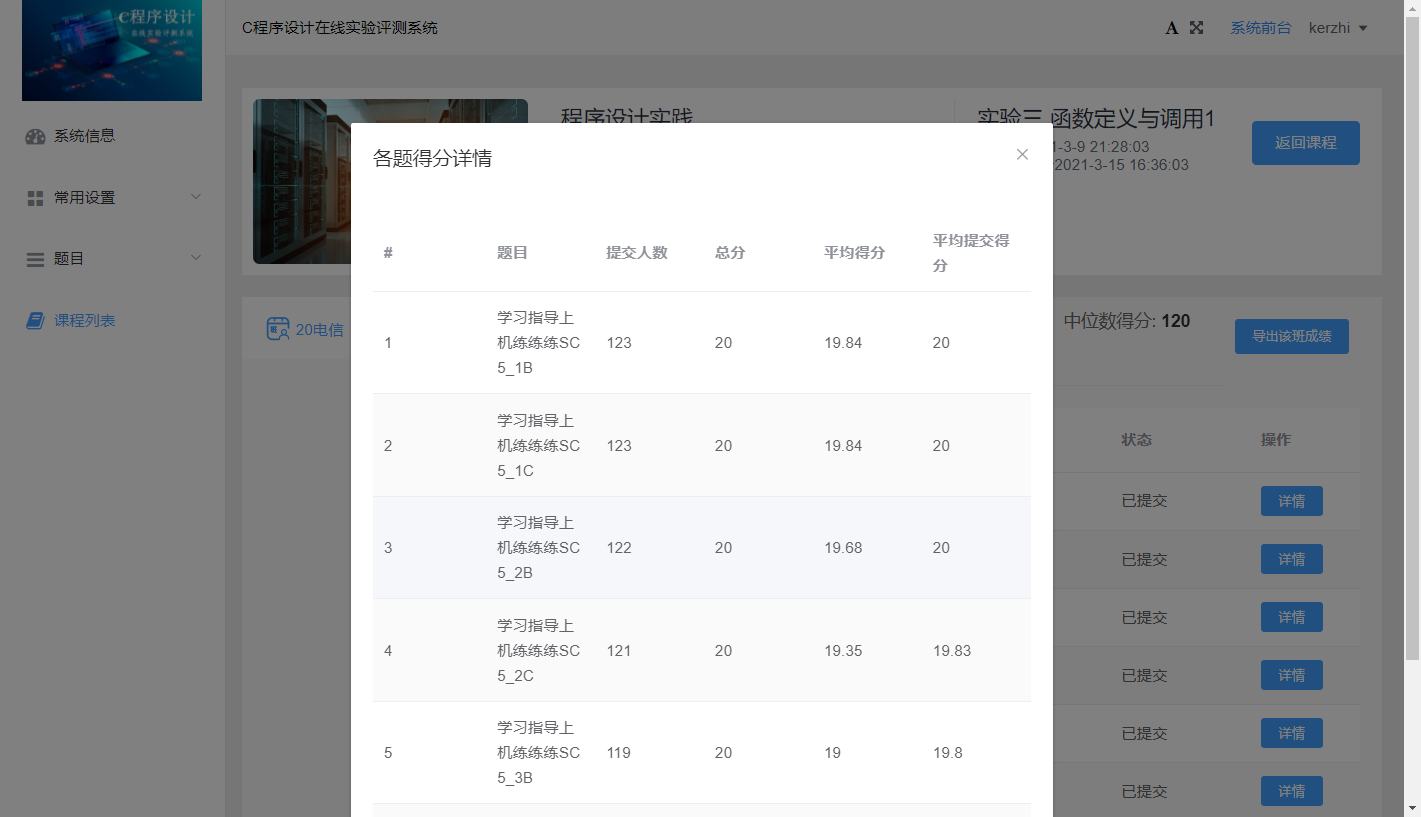Open the 课程列表 sidebar menu item
1421x817 pixels.
(x=85, y=321)
